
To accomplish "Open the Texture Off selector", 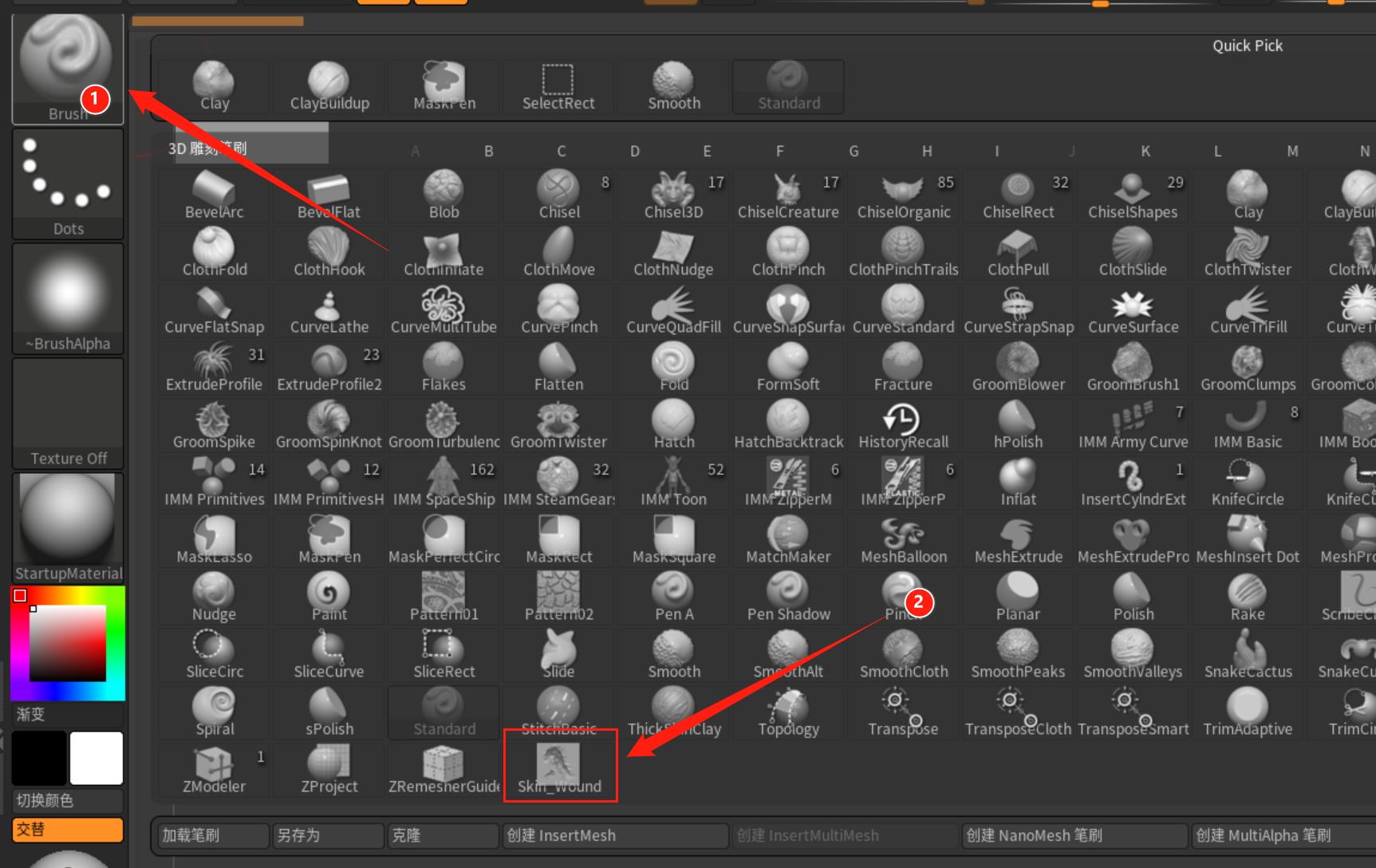I will [68, 414].
